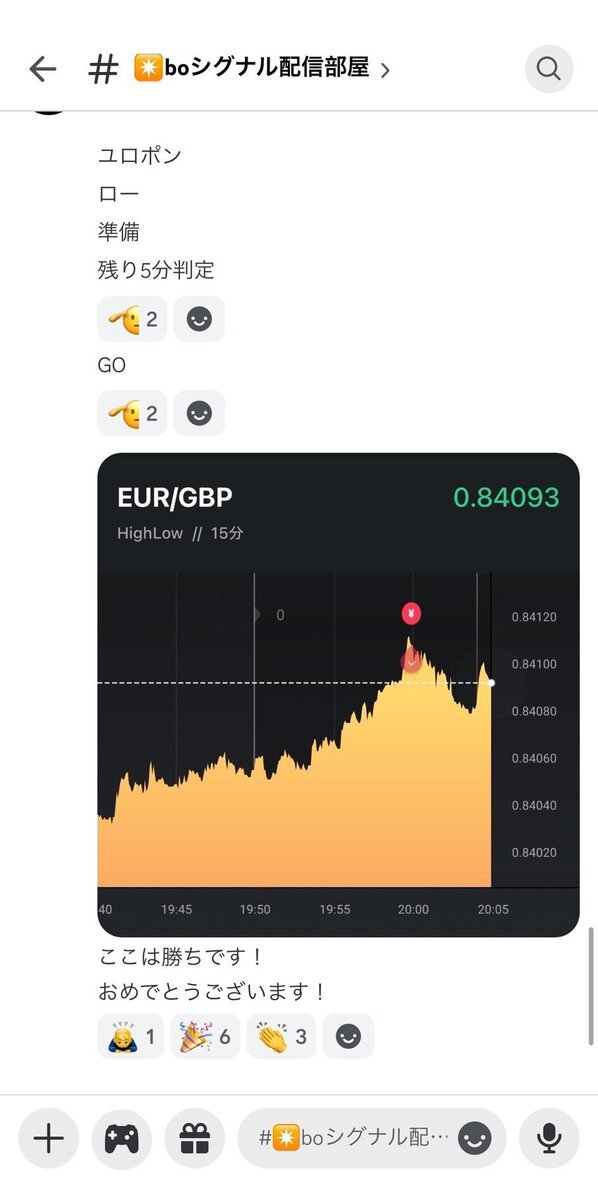Image resolution: width=598 pixels, height=1200 pixels.
Task: Expand channel details chevron beside channel name
Action: [385, 70]
